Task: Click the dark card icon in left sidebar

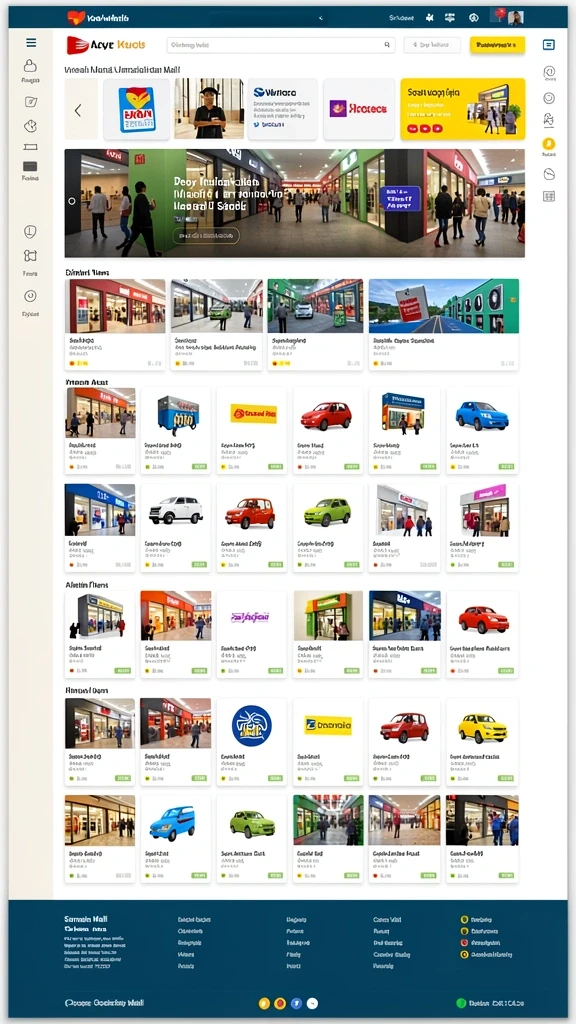Action: [x=30, y=166]
